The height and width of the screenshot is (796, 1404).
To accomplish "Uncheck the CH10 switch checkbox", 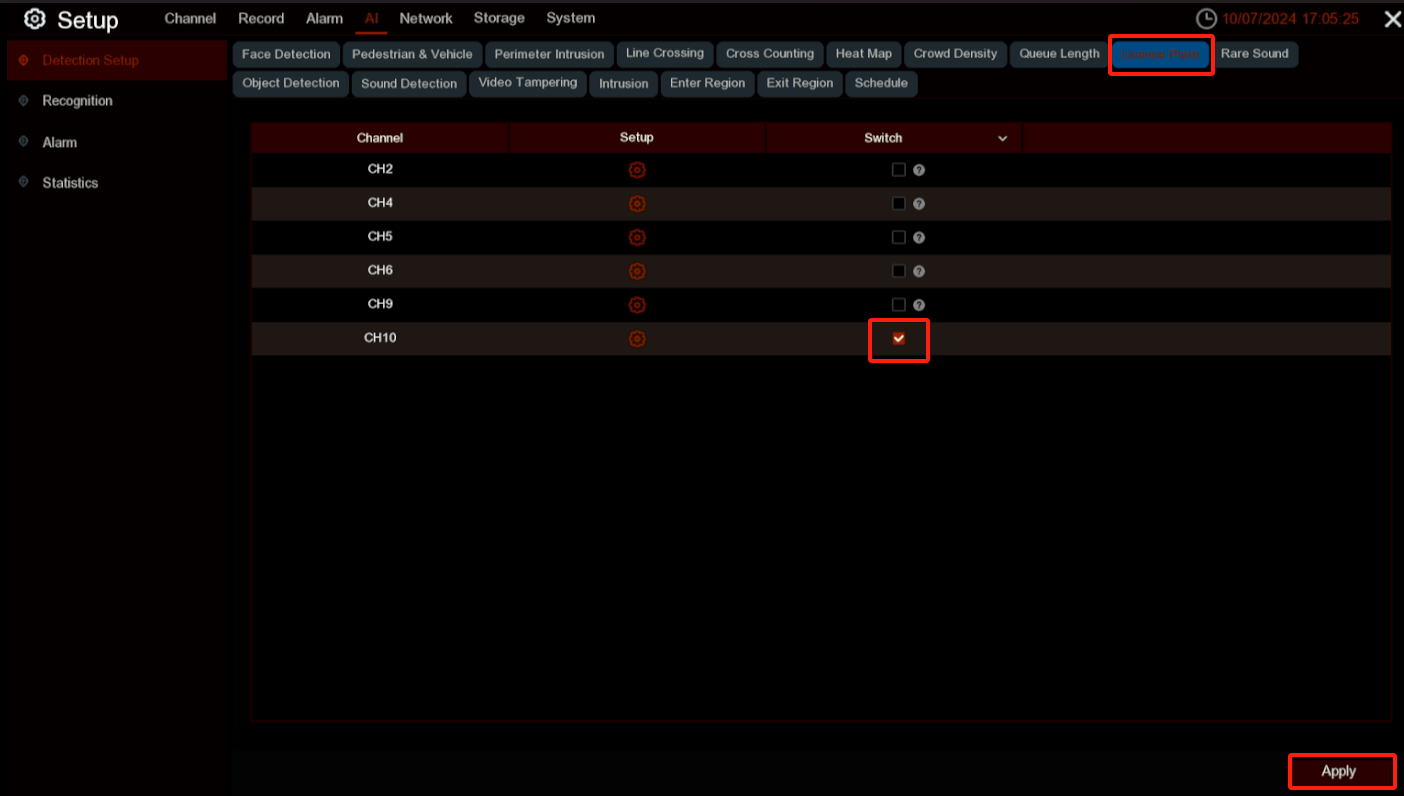I will 898,339.
